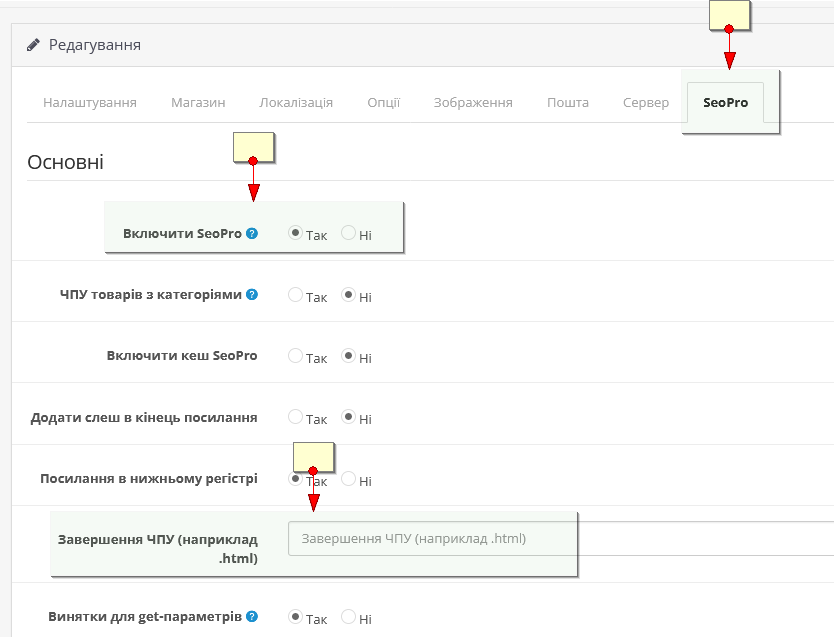This screenshot has width=834, height=637.
Task: Enable Включити кеш SeoPro with Так
Action: (x=295, y=356)
